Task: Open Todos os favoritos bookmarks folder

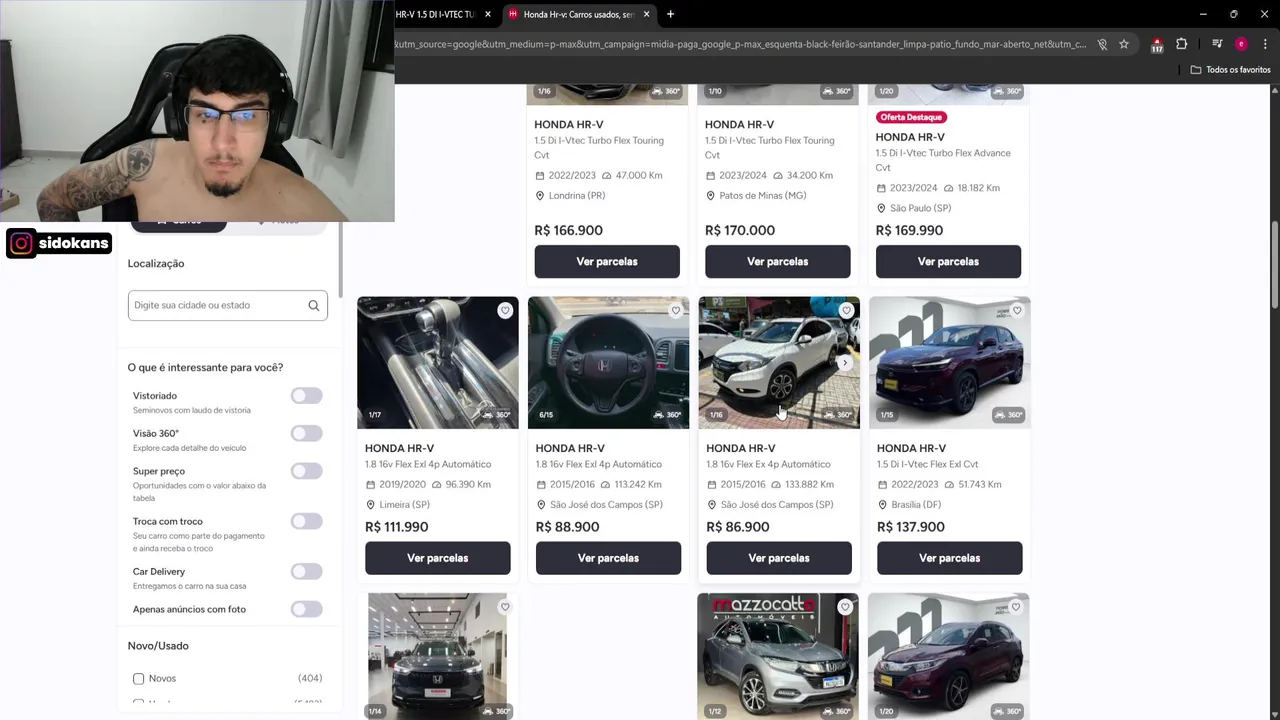Action: [x=1230, y=70]
